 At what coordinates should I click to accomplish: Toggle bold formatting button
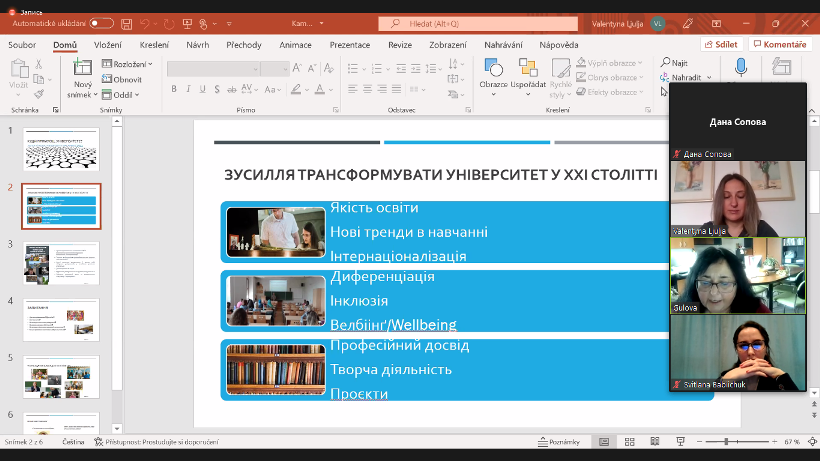tap(174, 89)
